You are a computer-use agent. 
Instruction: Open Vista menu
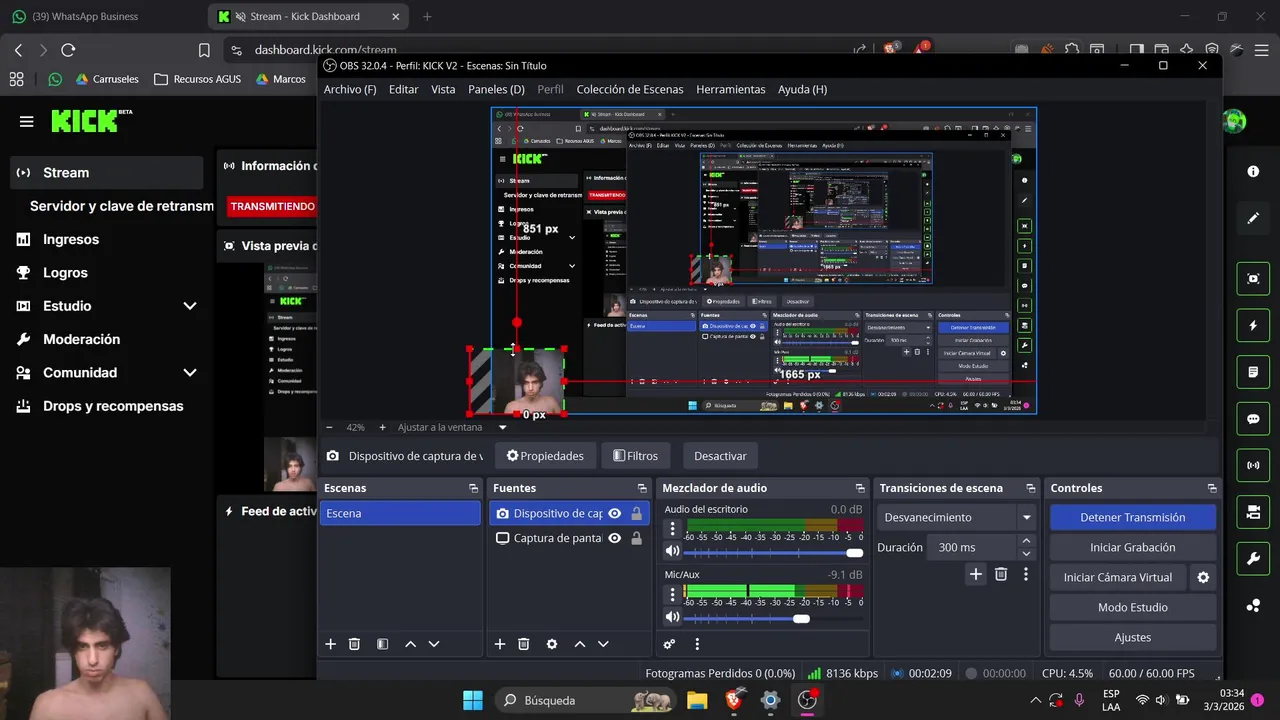pyautogui.click(x=443, y=89)
